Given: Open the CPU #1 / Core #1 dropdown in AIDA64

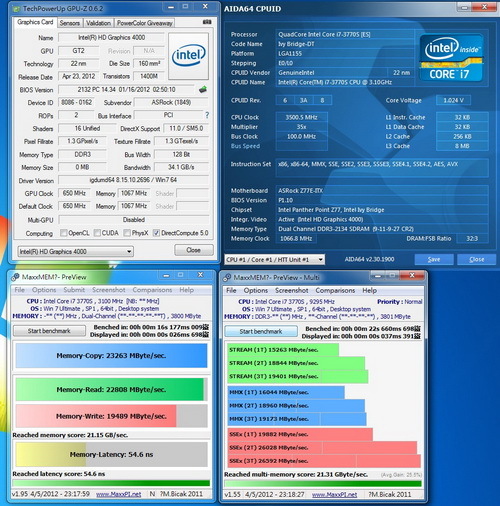Looking at the screenshot, I should [274, 259].
